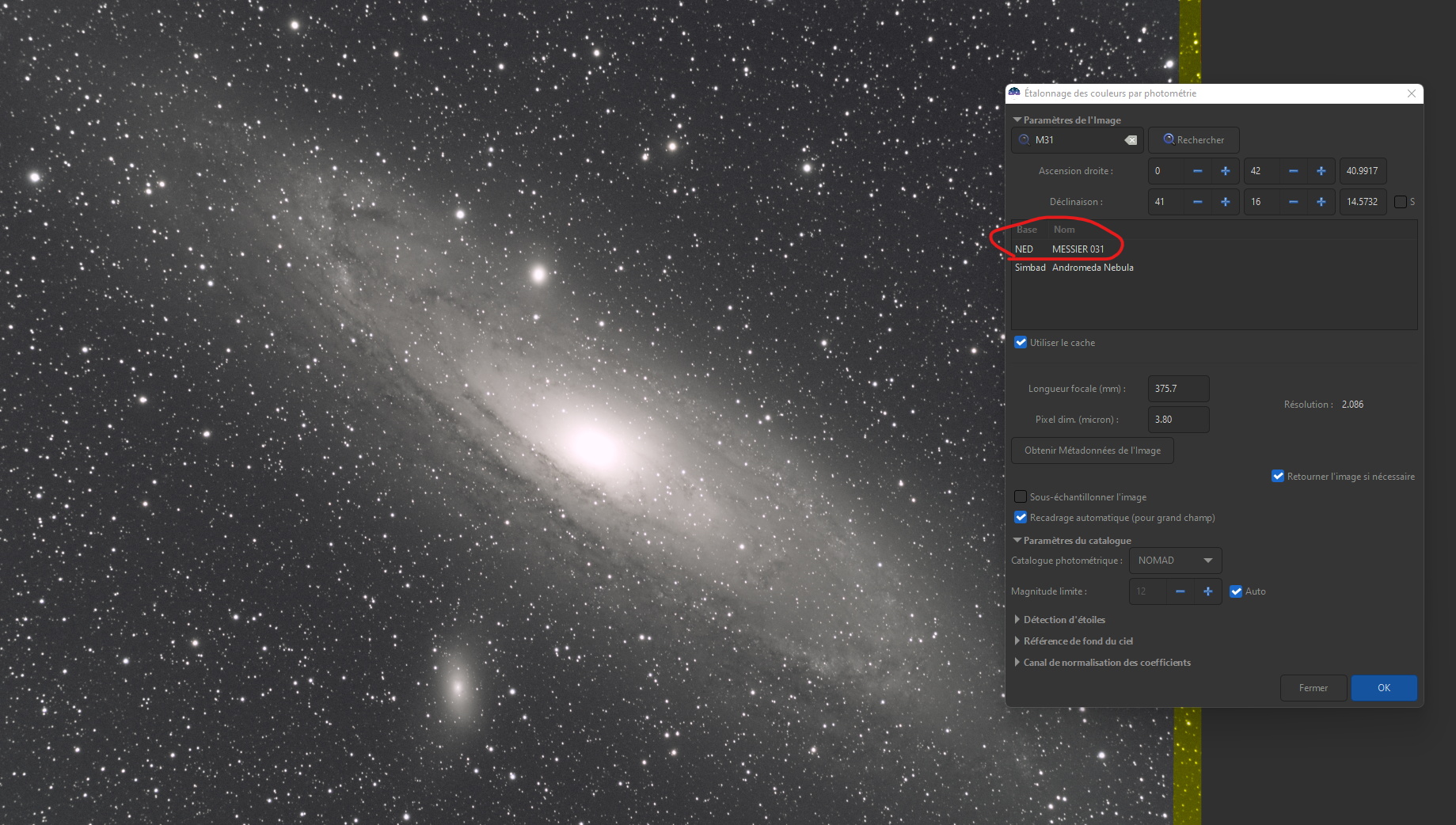1456x825 pixels.
Task: Focus the object name search field
Action: click(1078, 140)
